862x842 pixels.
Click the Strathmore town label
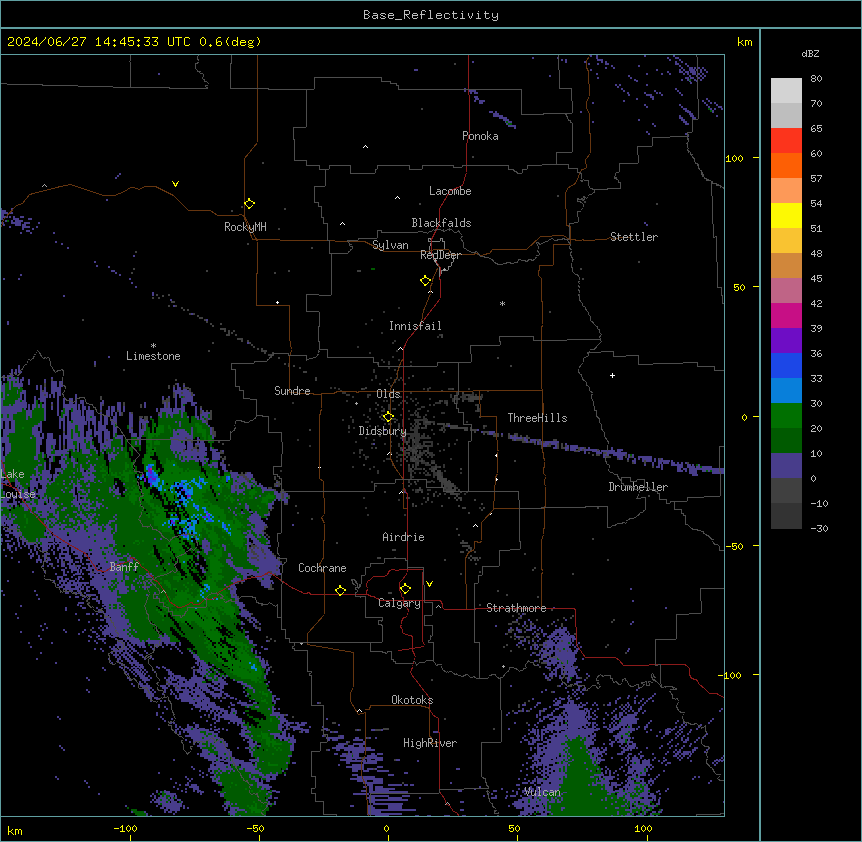[516, 608]
